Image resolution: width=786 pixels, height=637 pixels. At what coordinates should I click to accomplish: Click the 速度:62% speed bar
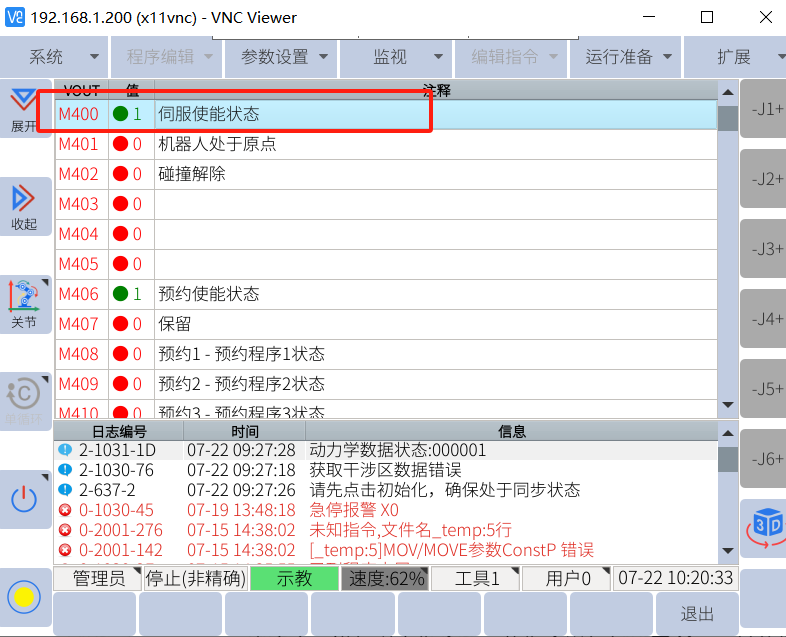tap(386, 578)
